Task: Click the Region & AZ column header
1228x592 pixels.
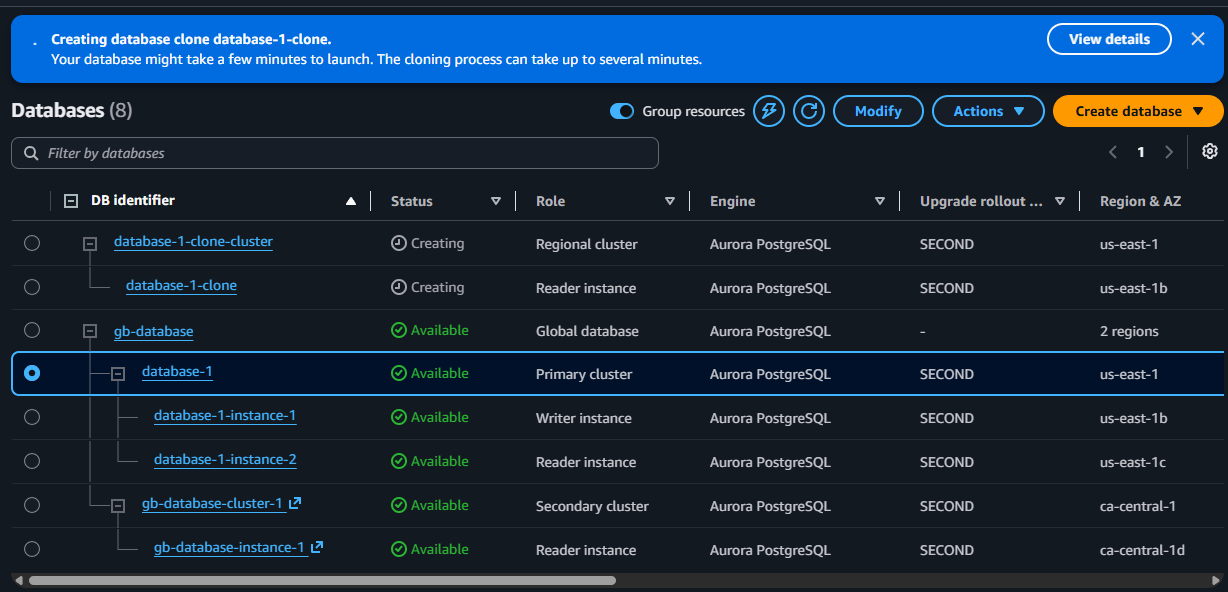Action: tap(1140, 201)
